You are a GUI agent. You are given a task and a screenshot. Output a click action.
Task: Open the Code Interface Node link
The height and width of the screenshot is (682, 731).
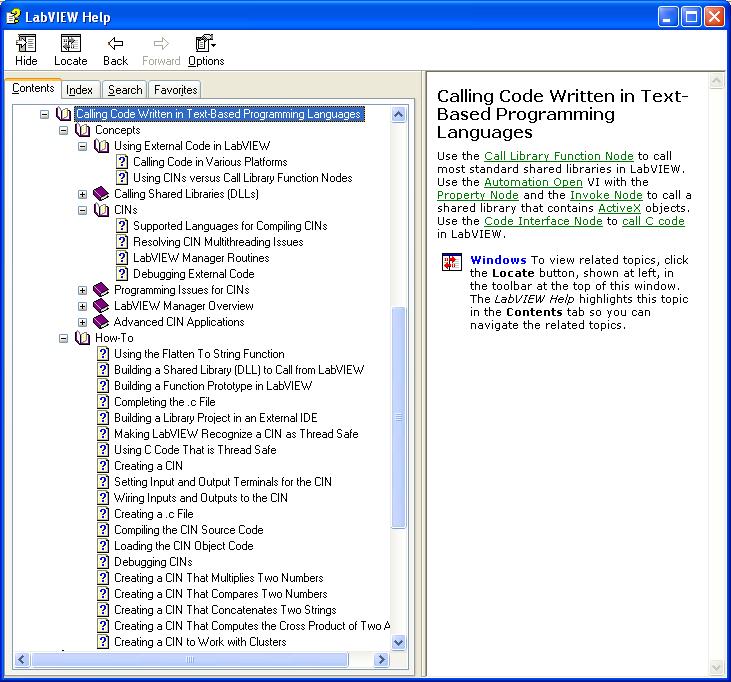point(543,221)
